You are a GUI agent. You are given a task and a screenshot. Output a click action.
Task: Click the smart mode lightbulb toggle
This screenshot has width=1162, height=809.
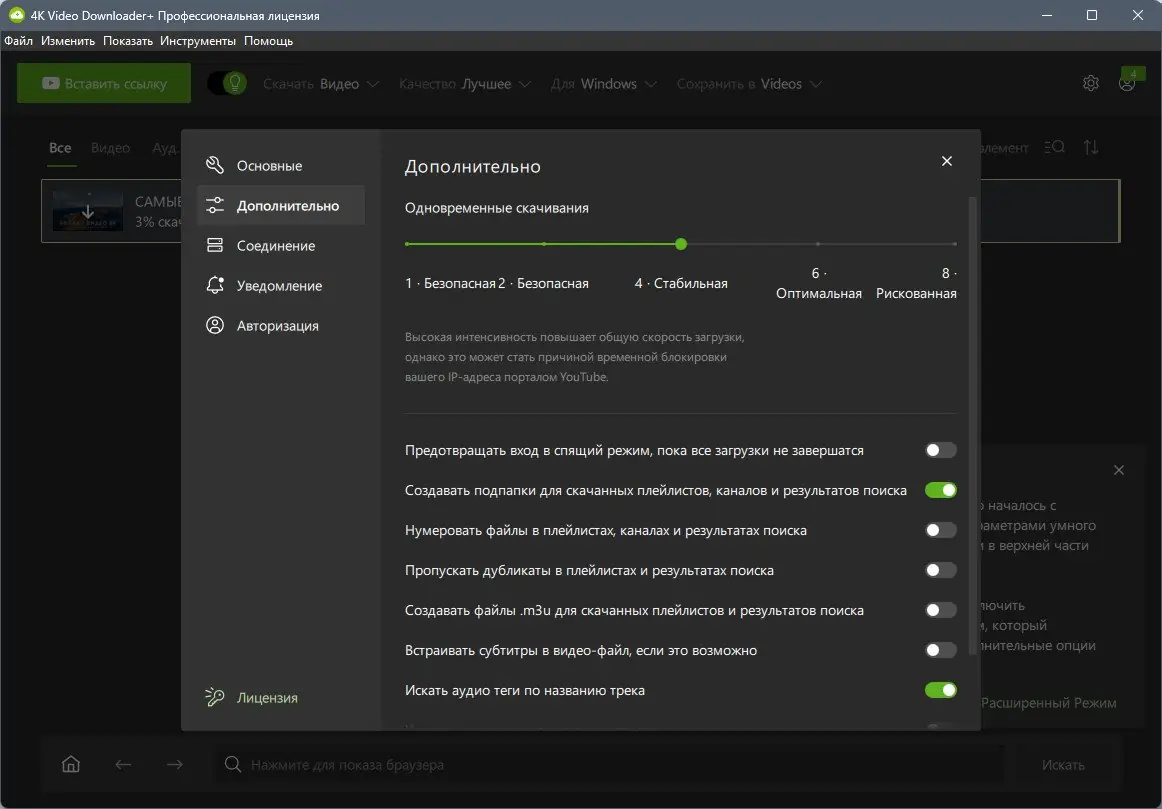click(227, 83)
